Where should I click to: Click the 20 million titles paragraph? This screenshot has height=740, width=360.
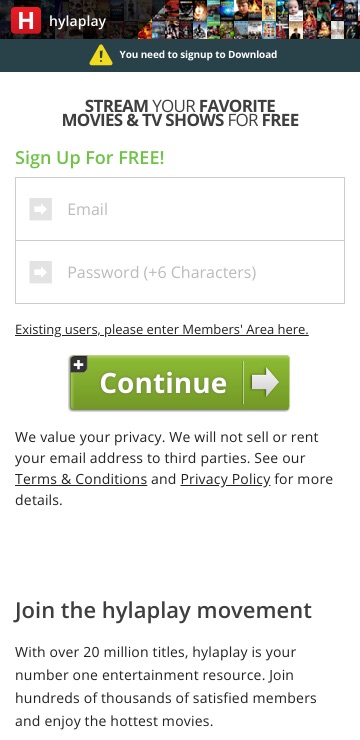coord(166,687)
